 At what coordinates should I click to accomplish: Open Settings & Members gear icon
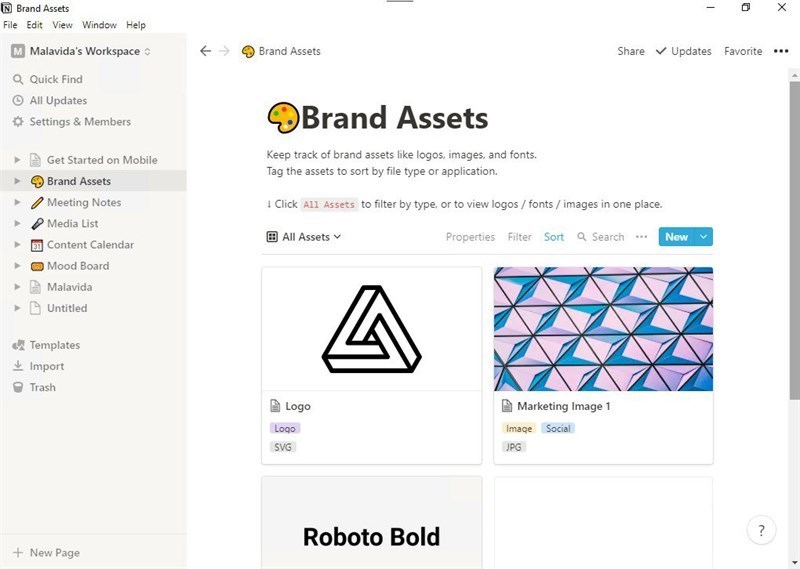[18, 121]
